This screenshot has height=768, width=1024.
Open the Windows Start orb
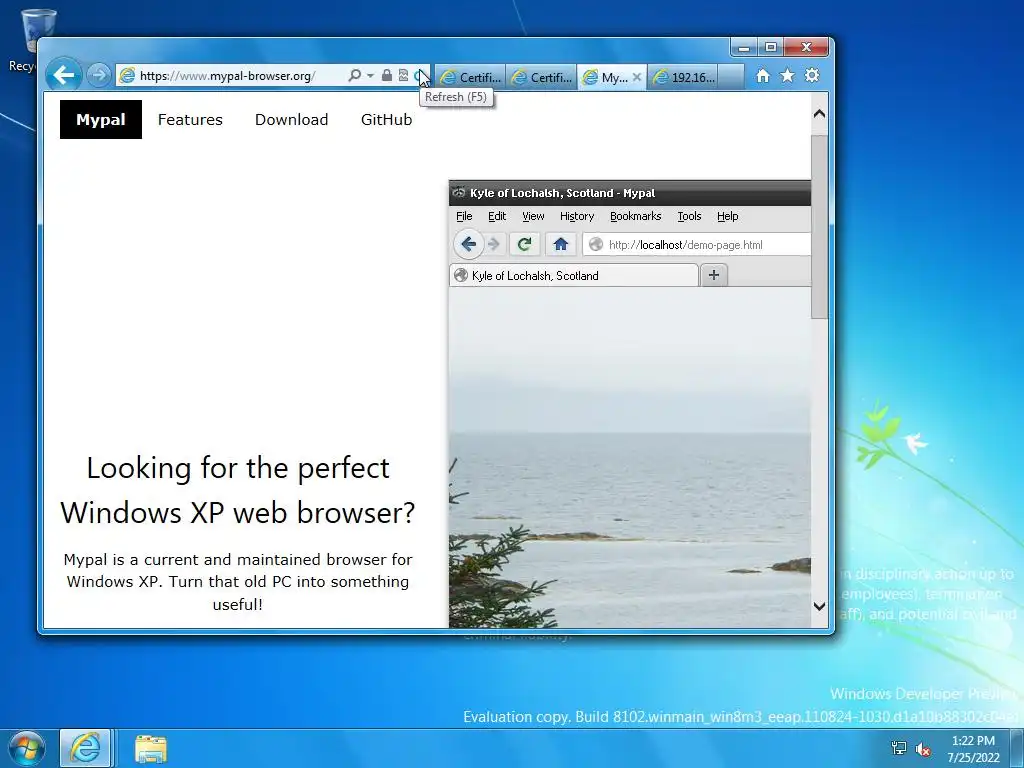[x=27, y=748]
